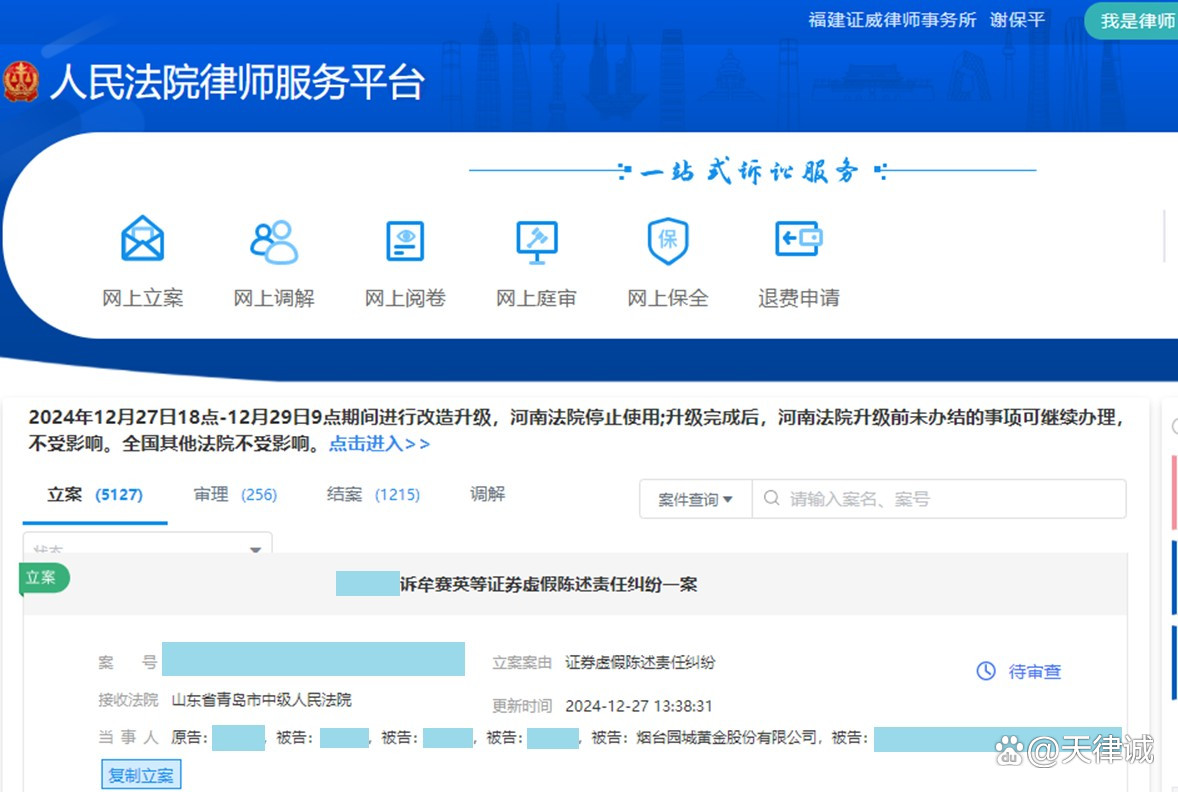Click the clock icon beside 待审查
The image size is (1178, 792).
[986, 671]
